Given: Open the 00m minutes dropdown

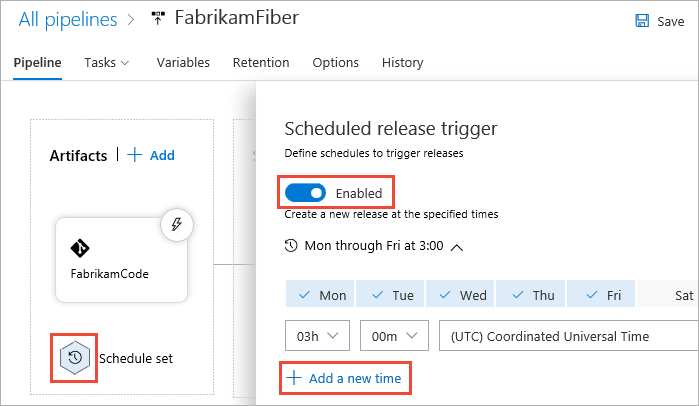Looking at the screenshot, I should click(393, 337).
